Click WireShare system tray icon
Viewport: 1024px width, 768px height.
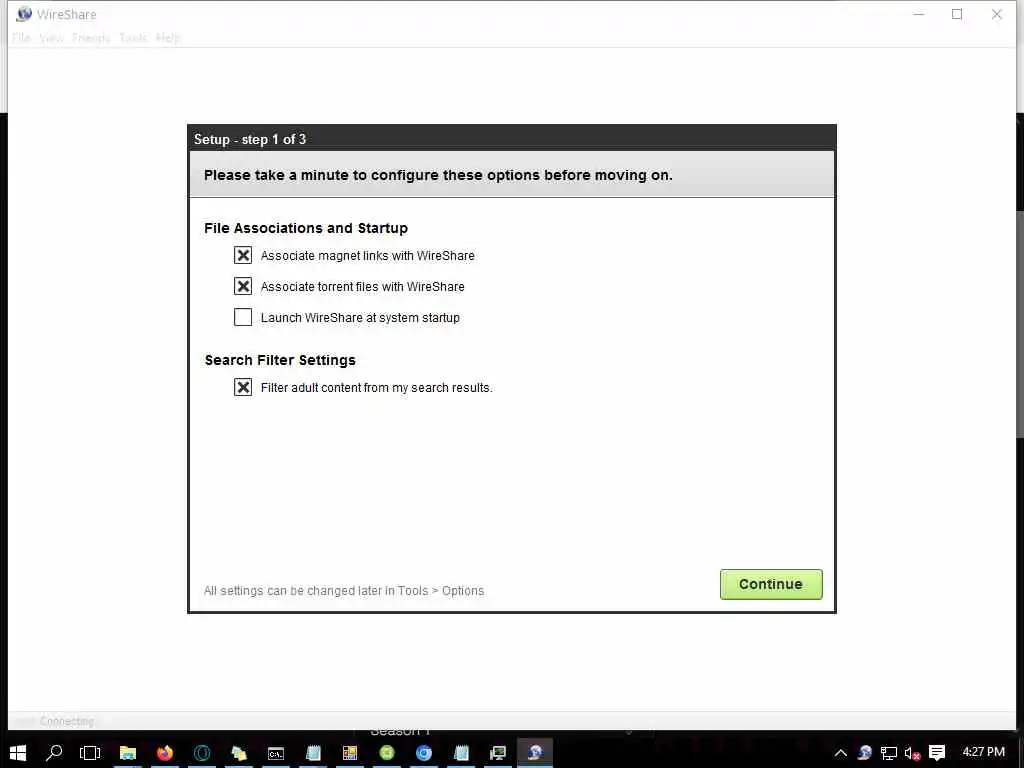tap(865, 753)
